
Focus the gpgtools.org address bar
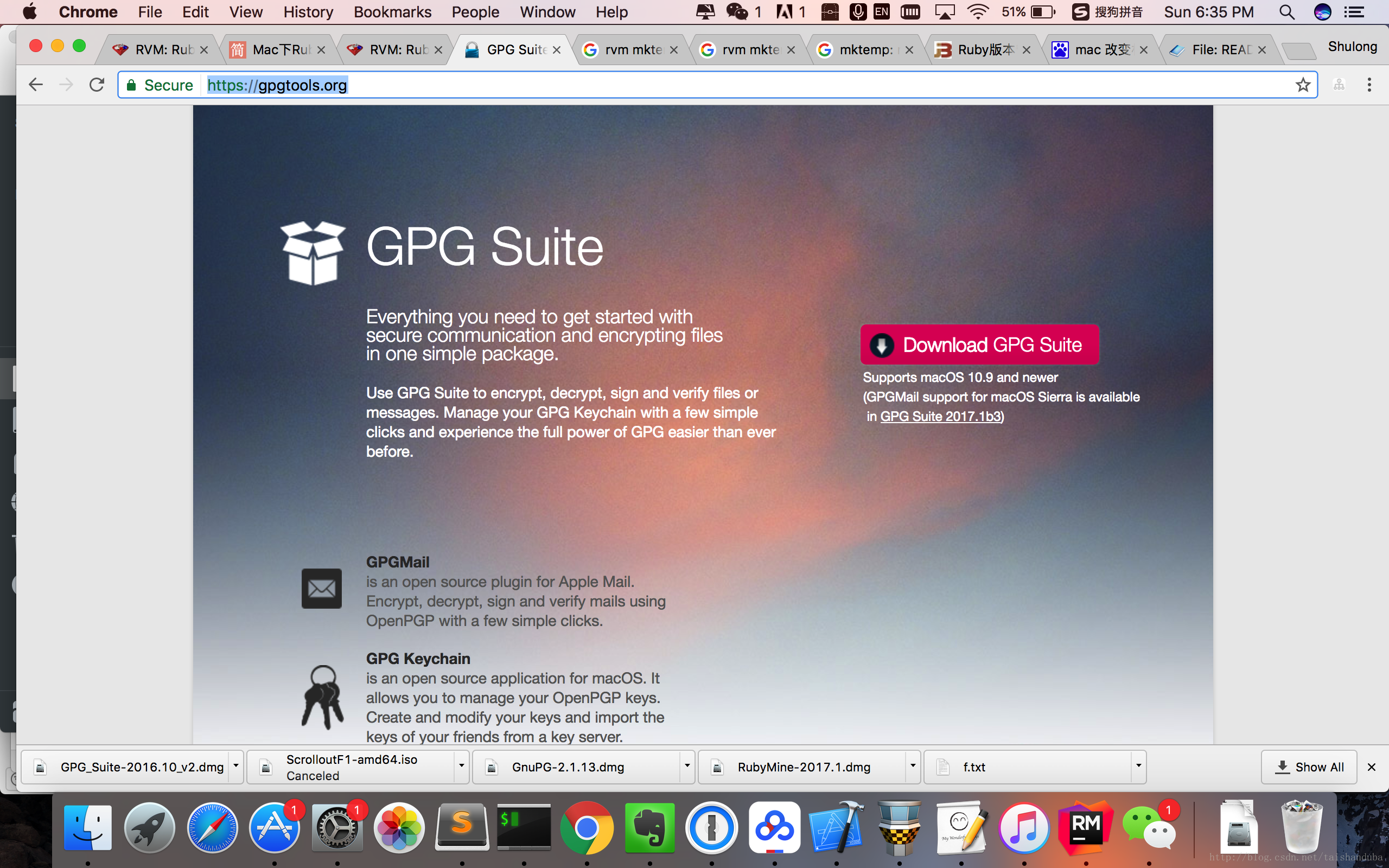pos(717,85)
